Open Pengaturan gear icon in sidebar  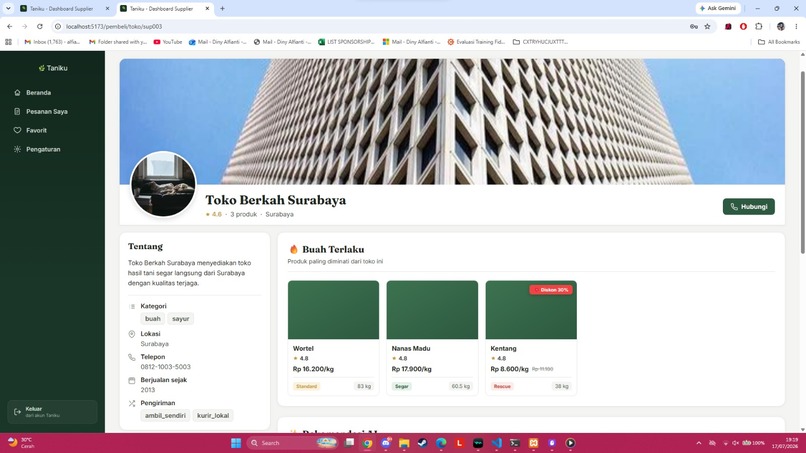click(x=17, y=149)
